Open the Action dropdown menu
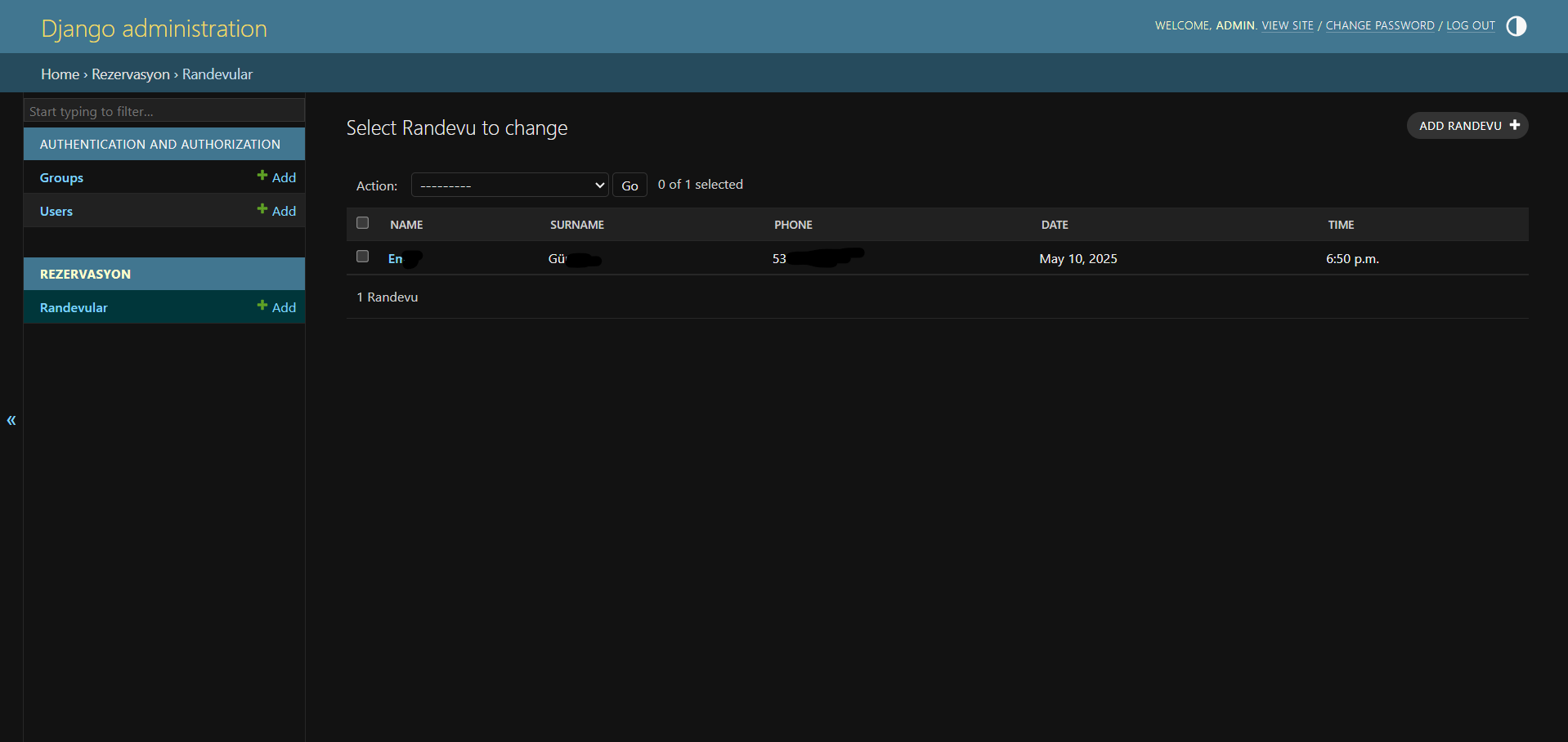1568x742 pixels. click(510, 185)
